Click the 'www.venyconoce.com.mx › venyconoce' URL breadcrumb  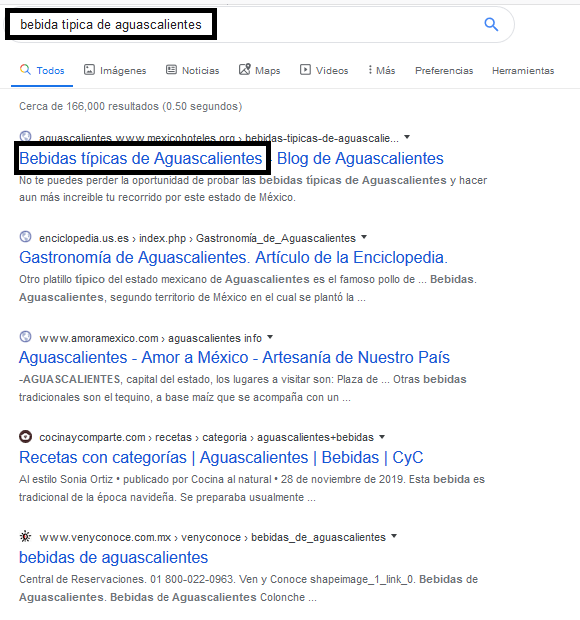[212, 537]
